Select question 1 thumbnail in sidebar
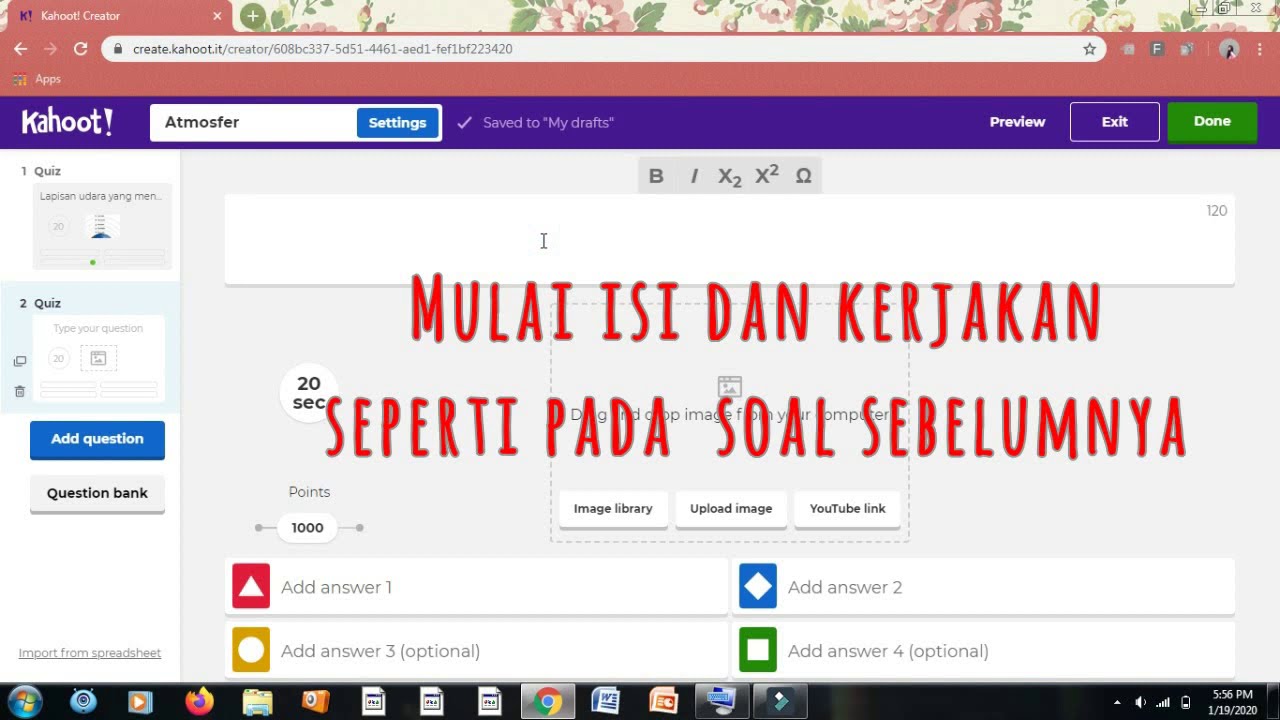Image resolution: width=1280 pixels, height=720 pixels. click(102, 227)
